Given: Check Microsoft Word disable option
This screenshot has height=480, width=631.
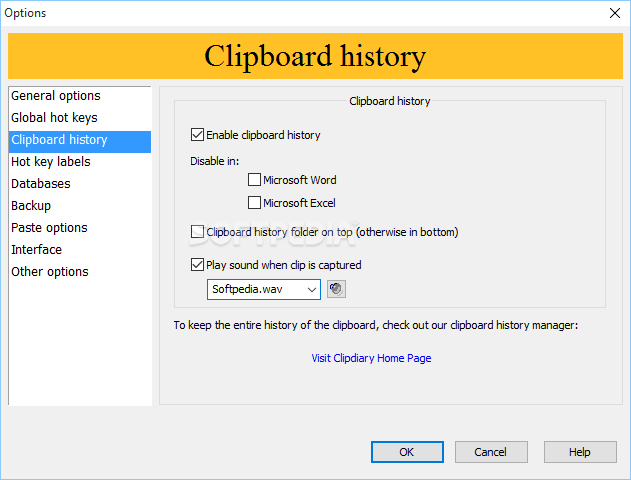Looking at the screenshot, I should tap(254, 179).
